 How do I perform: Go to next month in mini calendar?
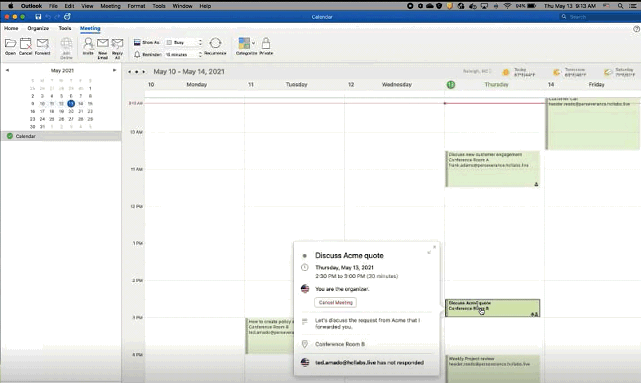click(x=114, y=70)
